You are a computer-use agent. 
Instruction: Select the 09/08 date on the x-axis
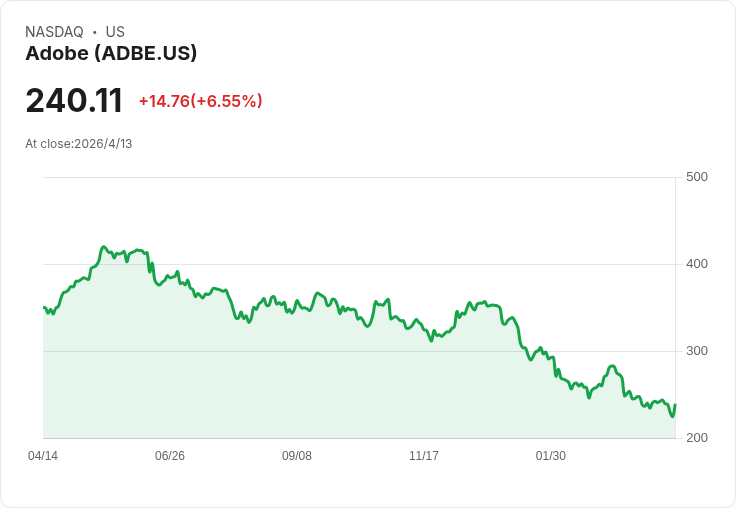coord(297,456)
